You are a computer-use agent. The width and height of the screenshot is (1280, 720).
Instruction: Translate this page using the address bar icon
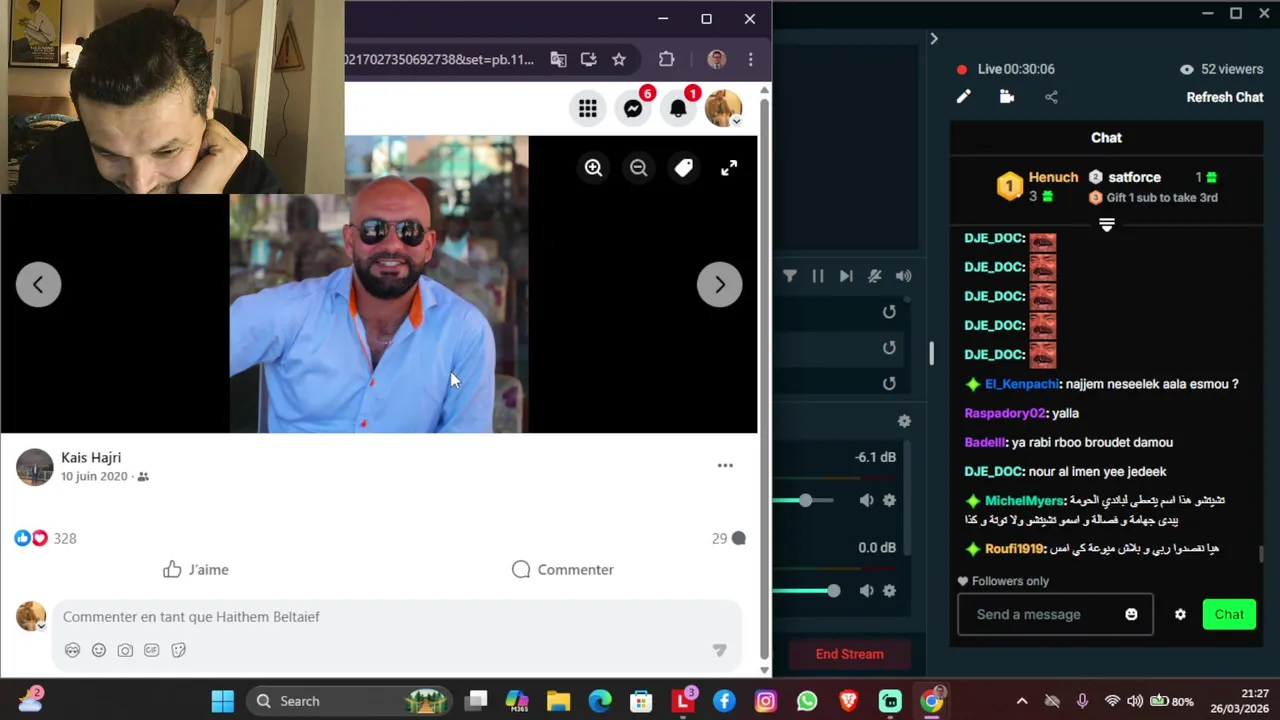(x=558, y=59)
